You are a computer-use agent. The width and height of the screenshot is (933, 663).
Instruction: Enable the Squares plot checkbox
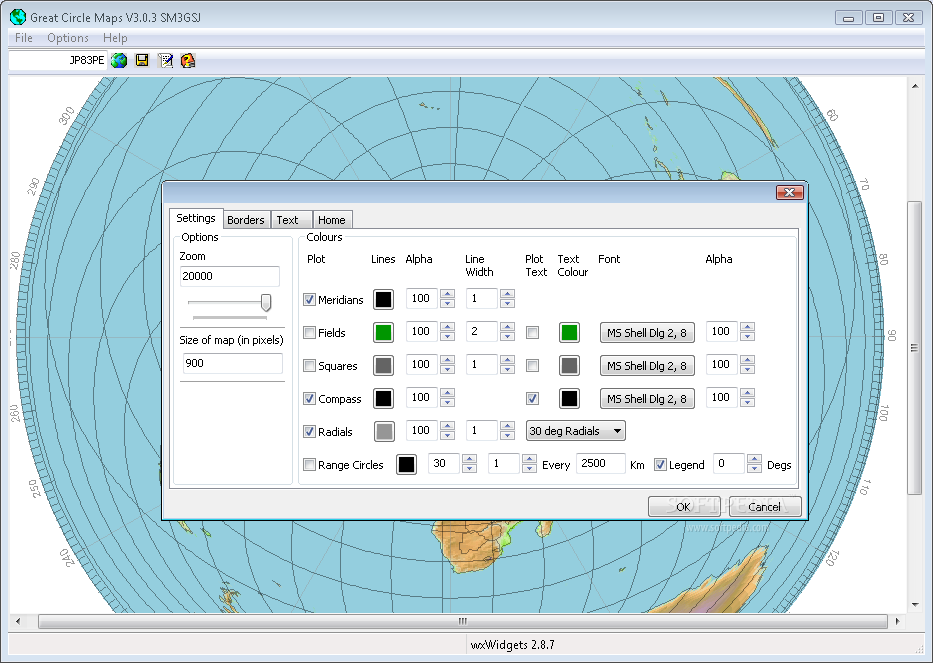[x=309, y=365]
